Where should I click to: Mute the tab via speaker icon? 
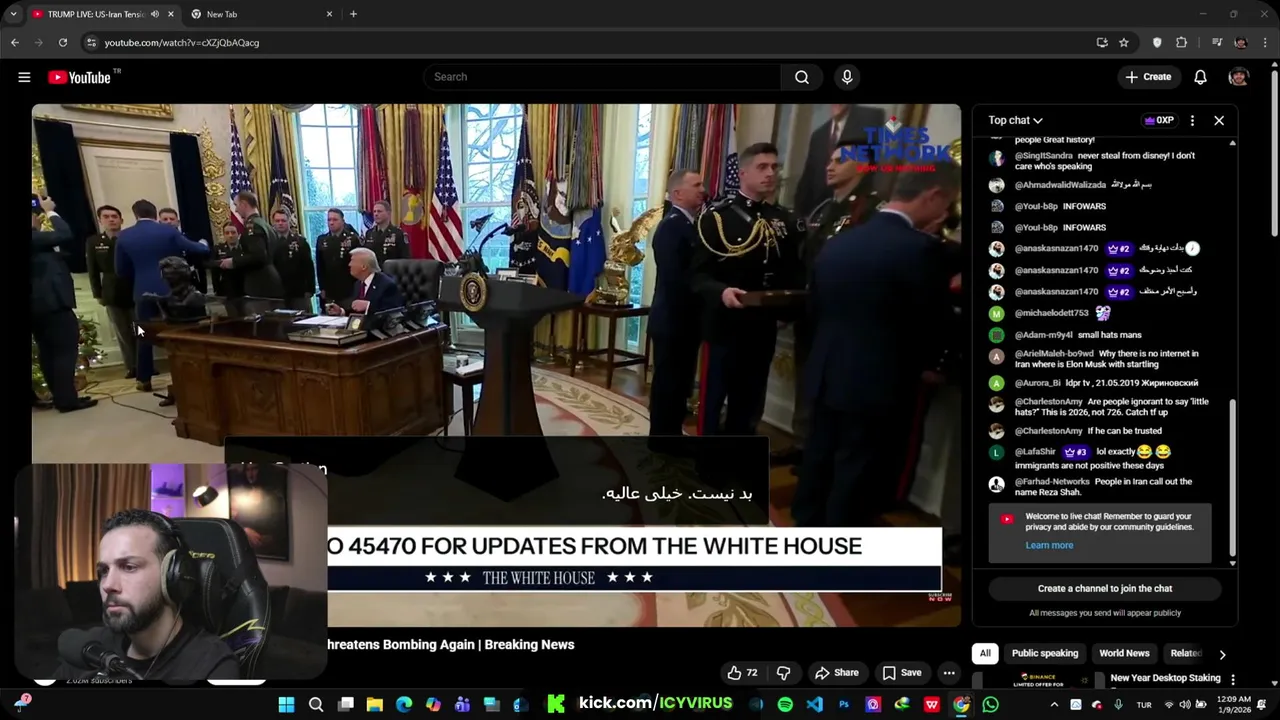point(155,14)
